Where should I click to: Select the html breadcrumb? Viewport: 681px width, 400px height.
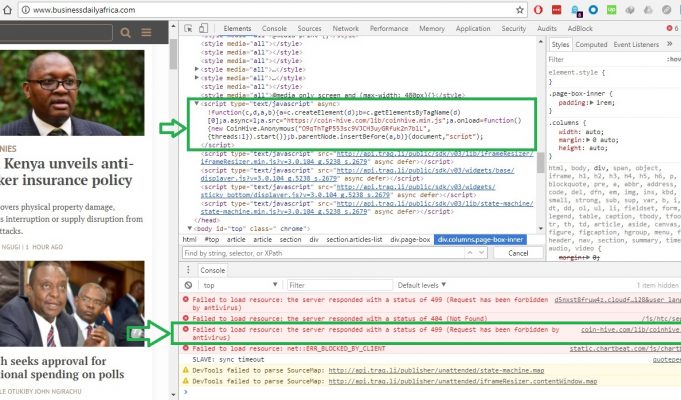pyautogui.click(x=189, y=239)
